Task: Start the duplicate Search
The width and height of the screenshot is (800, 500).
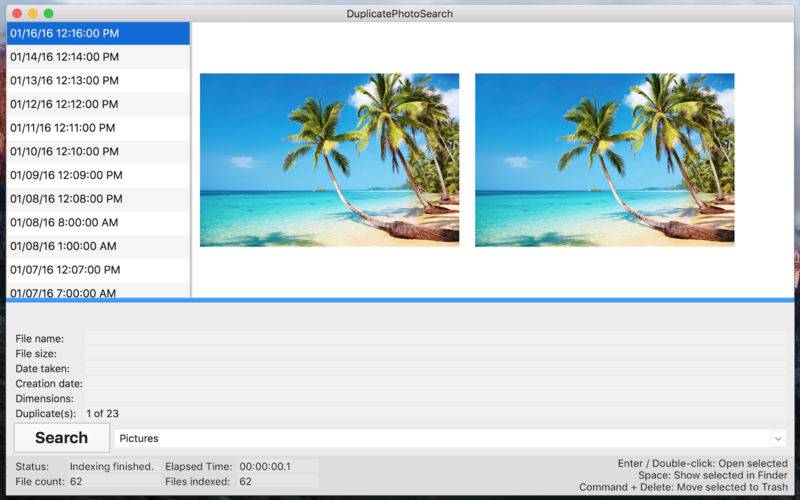Action: point(62,438)
